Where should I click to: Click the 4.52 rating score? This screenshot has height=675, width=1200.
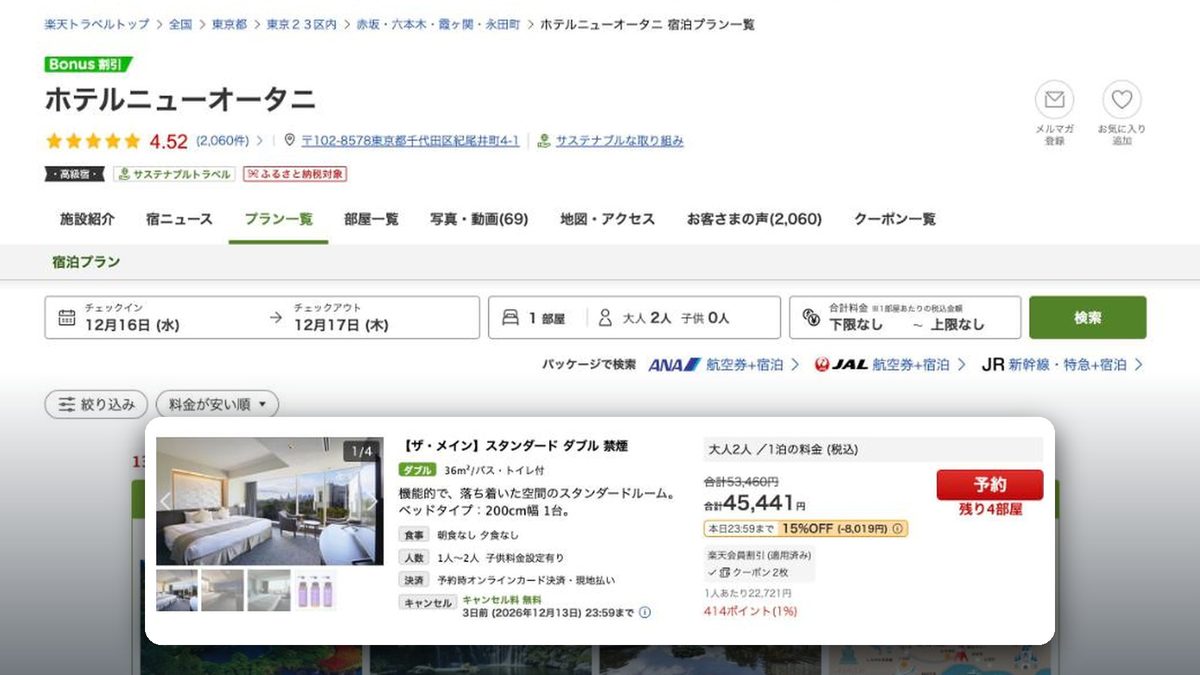(x=169, y=141)
